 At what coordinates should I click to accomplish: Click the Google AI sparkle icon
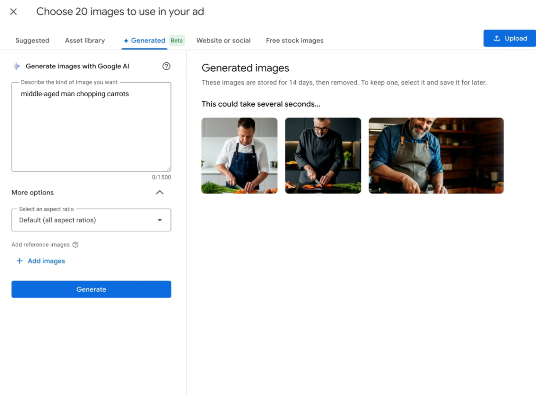(16, 66)
